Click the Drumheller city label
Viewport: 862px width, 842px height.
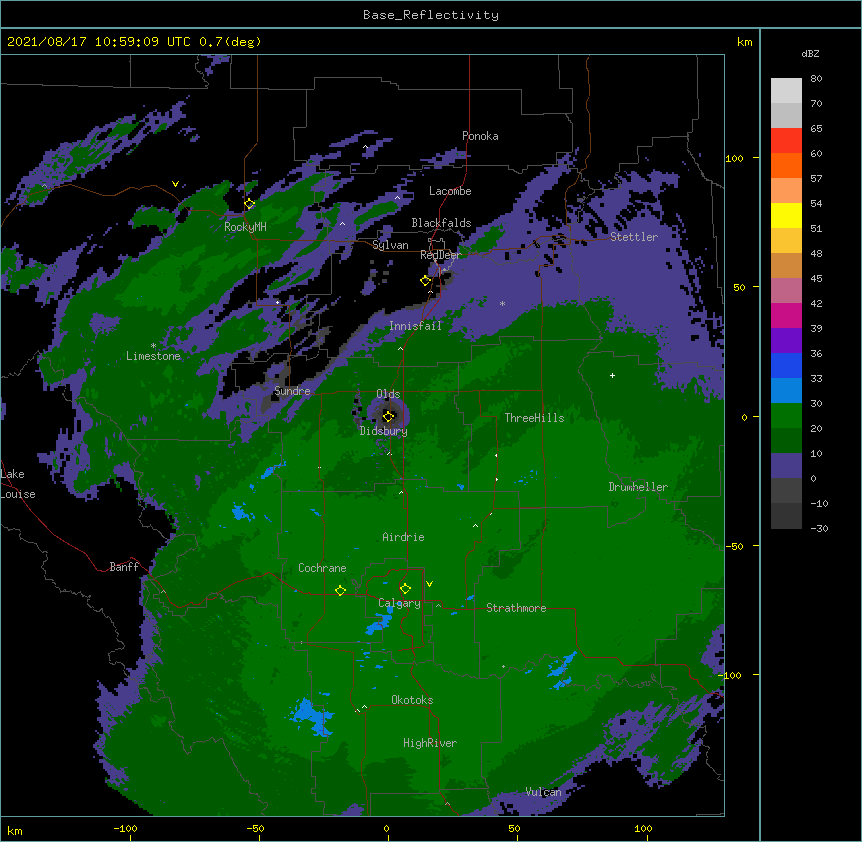(x=638, y=487)
